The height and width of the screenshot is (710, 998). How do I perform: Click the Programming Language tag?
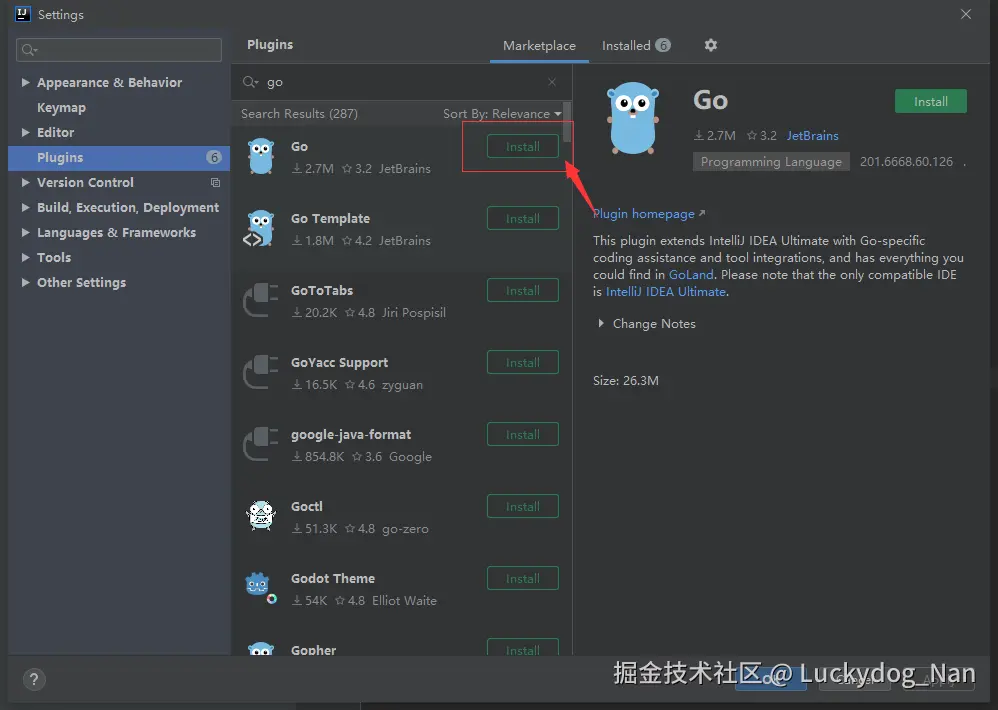(771, 162)
